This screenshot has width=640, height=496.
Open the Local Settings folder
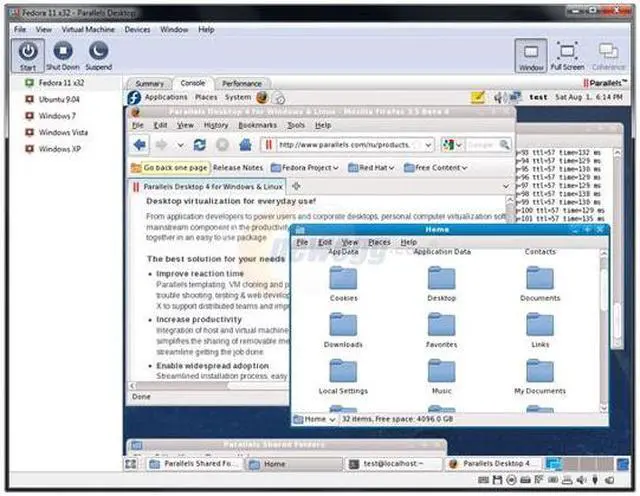pos(343,377)
